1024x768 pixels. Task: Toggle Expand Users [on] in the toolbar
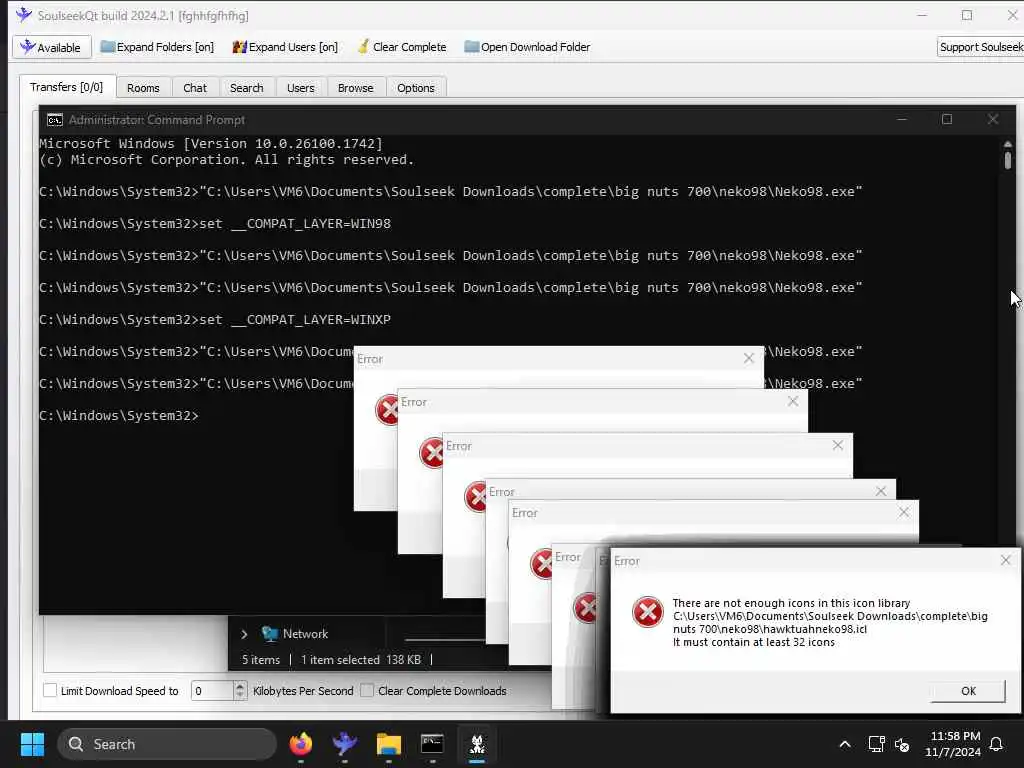(285, 47)
